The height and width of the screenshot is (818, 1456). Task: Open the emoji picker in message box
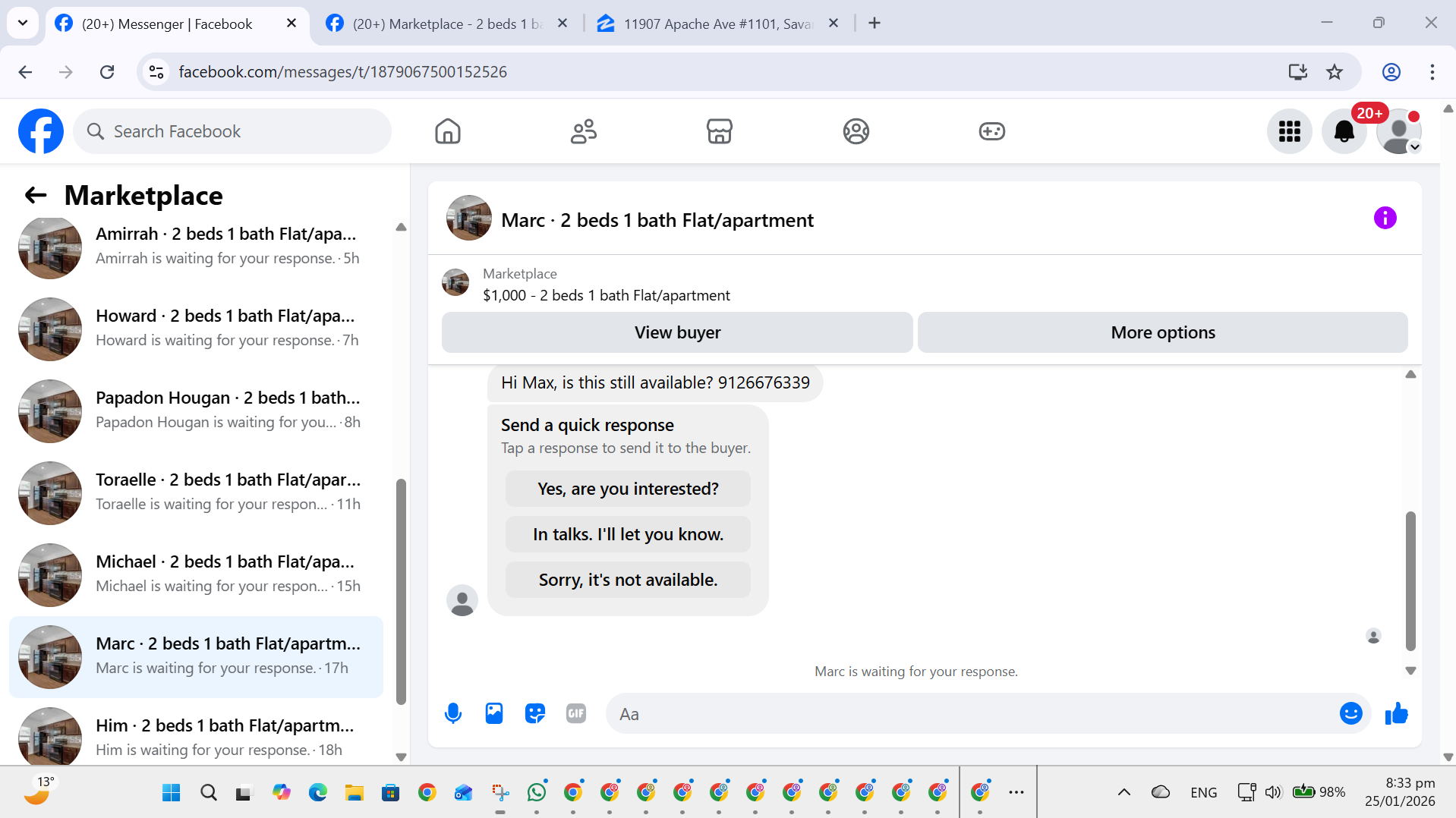coord(1351,713)
